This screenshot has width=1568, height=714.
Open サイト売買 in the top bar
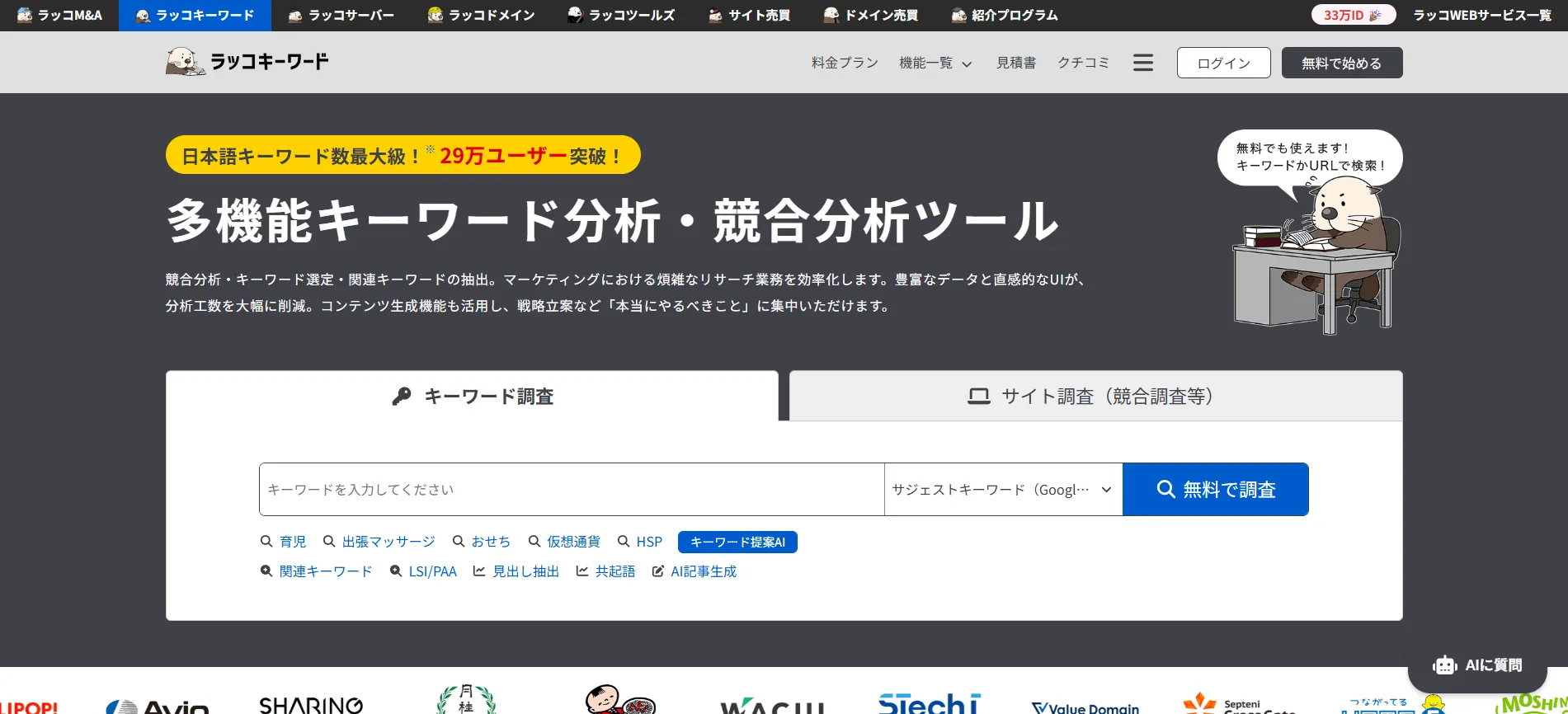point(749,15)
